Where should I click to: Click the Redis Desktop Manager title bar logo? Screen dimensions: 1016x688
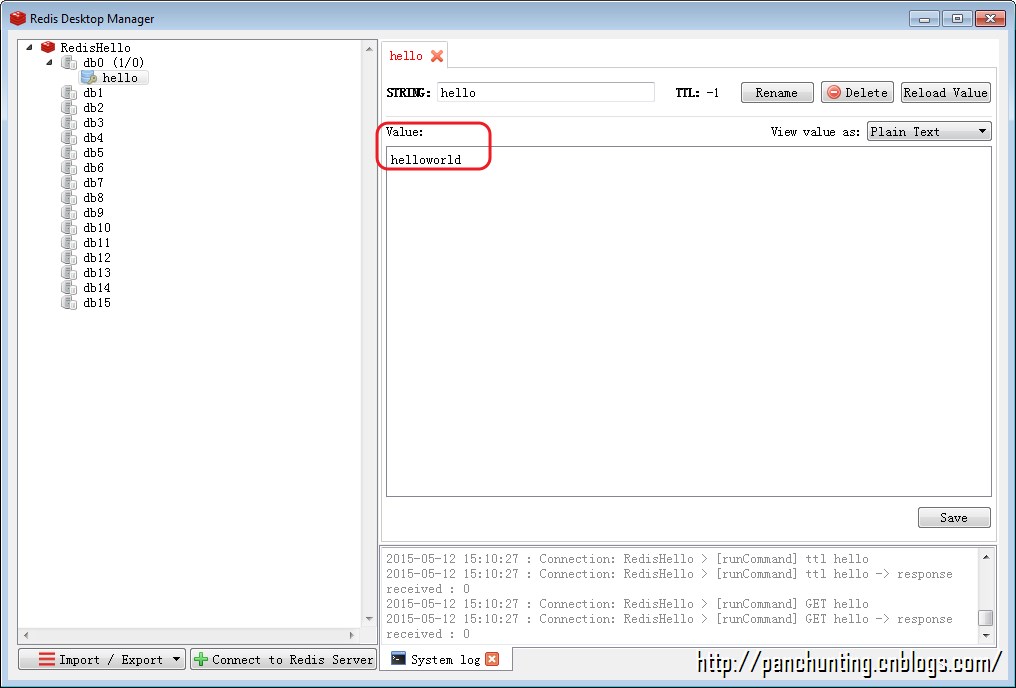[x=17, y=18]
